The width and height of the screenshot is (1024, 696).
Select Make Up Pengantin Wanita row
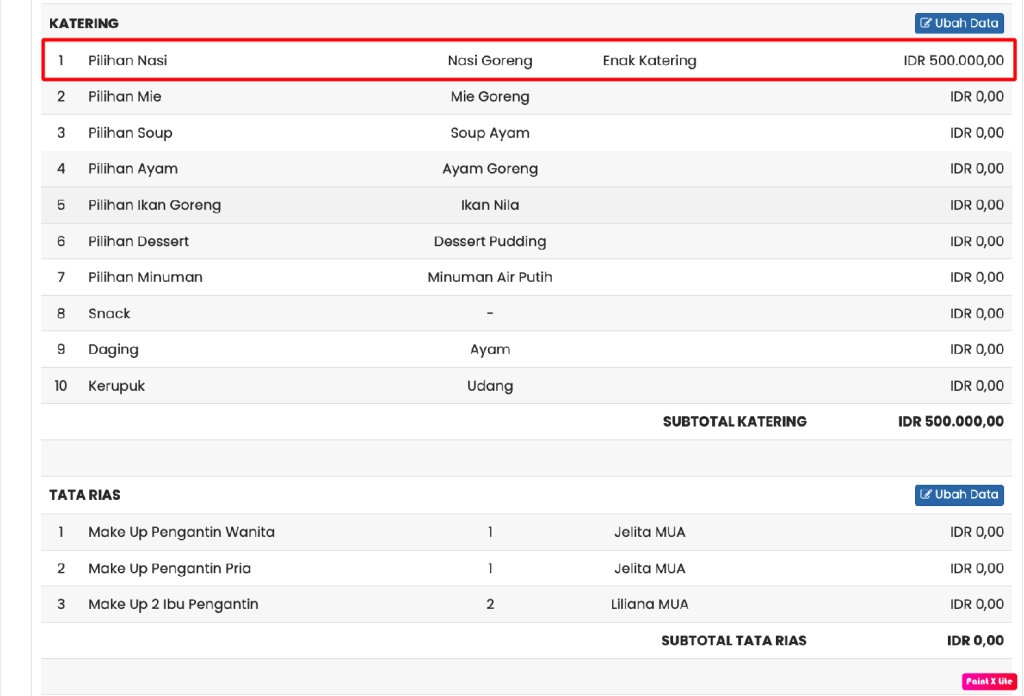coord(181,532)
